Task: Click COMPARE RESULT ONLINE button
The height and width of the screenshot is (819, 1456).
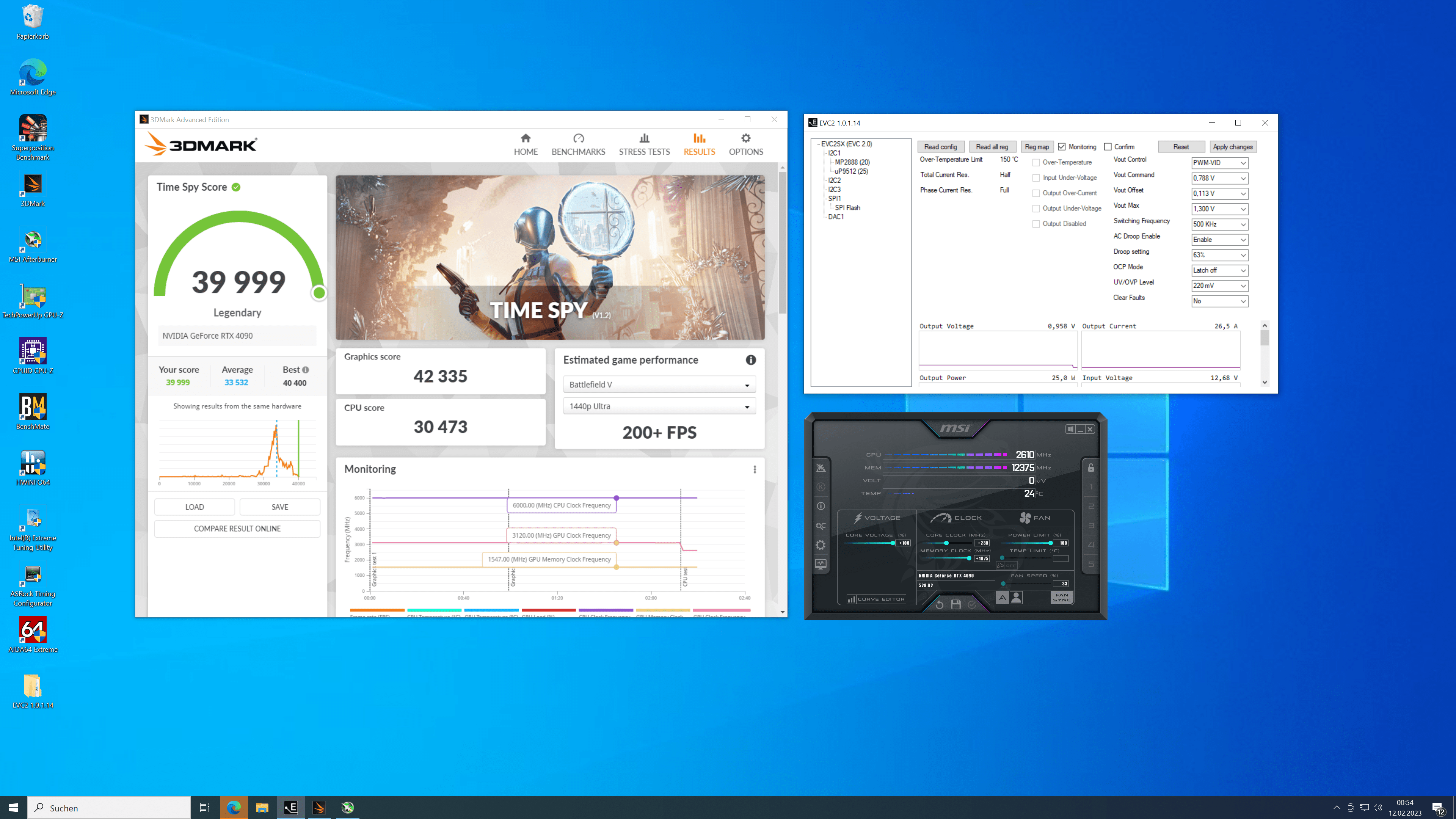Action: pos(237,529)
